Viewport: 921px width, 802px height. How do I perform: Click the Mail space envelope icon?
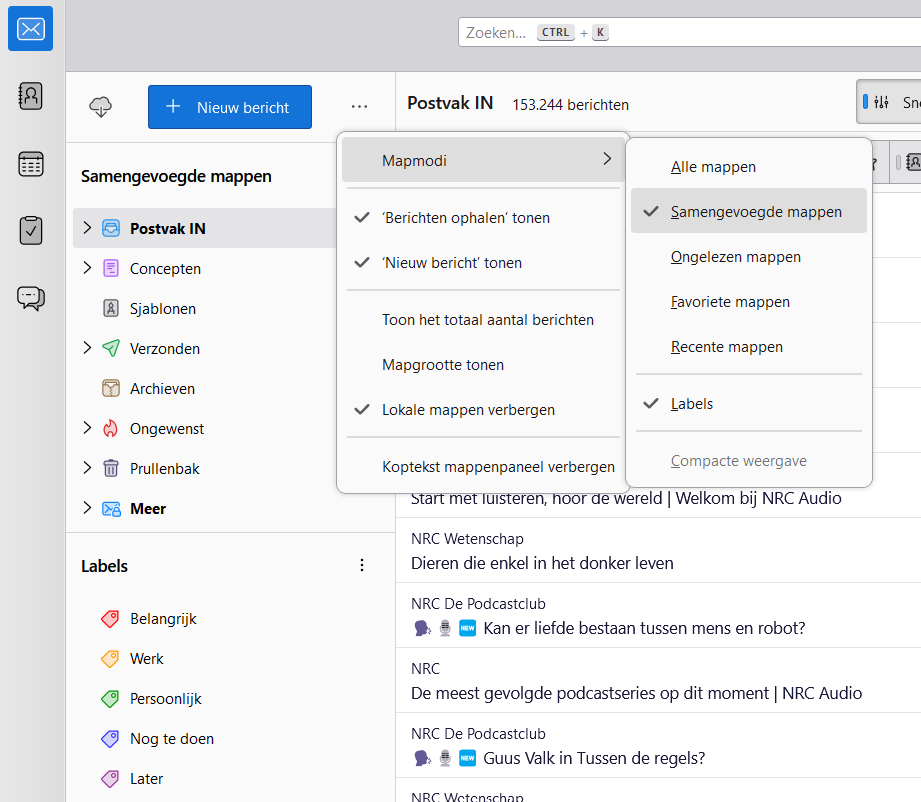click(x=31, y=29)
